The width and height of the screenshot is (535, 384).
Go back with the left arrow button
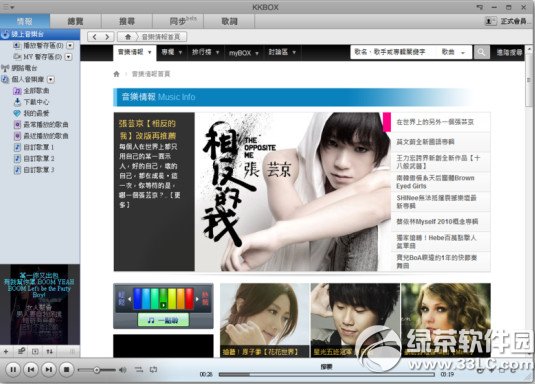95,37
